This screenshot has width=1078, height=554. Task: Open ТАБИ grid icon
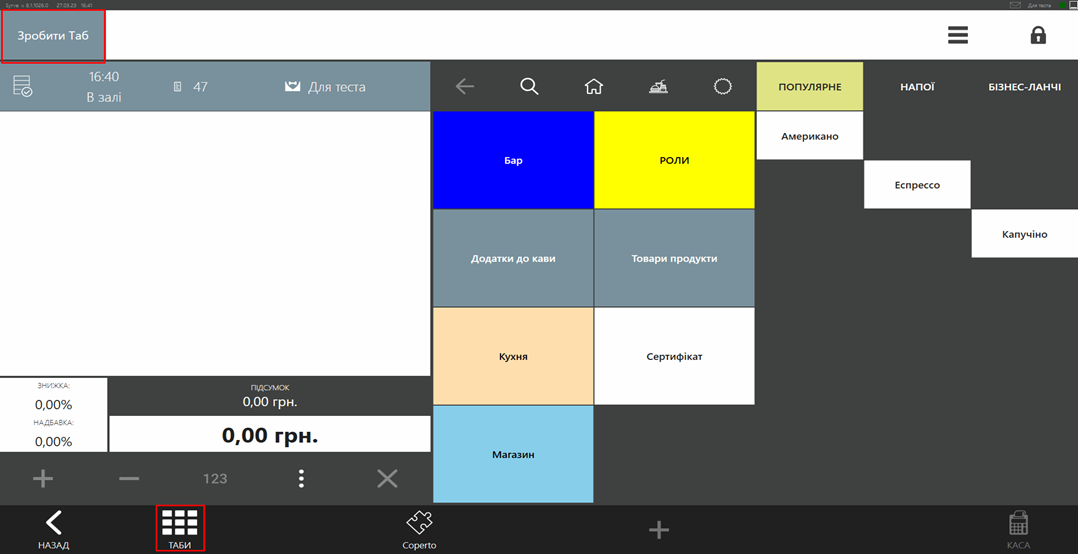tap(180, 527)
